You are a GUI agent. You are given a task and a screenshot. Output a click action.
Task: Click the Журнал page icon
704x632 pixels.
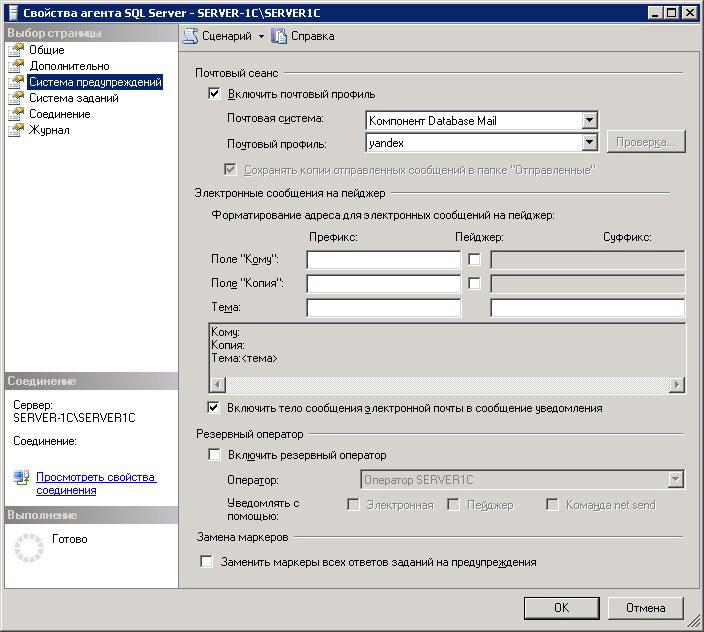tap(15, 130)
